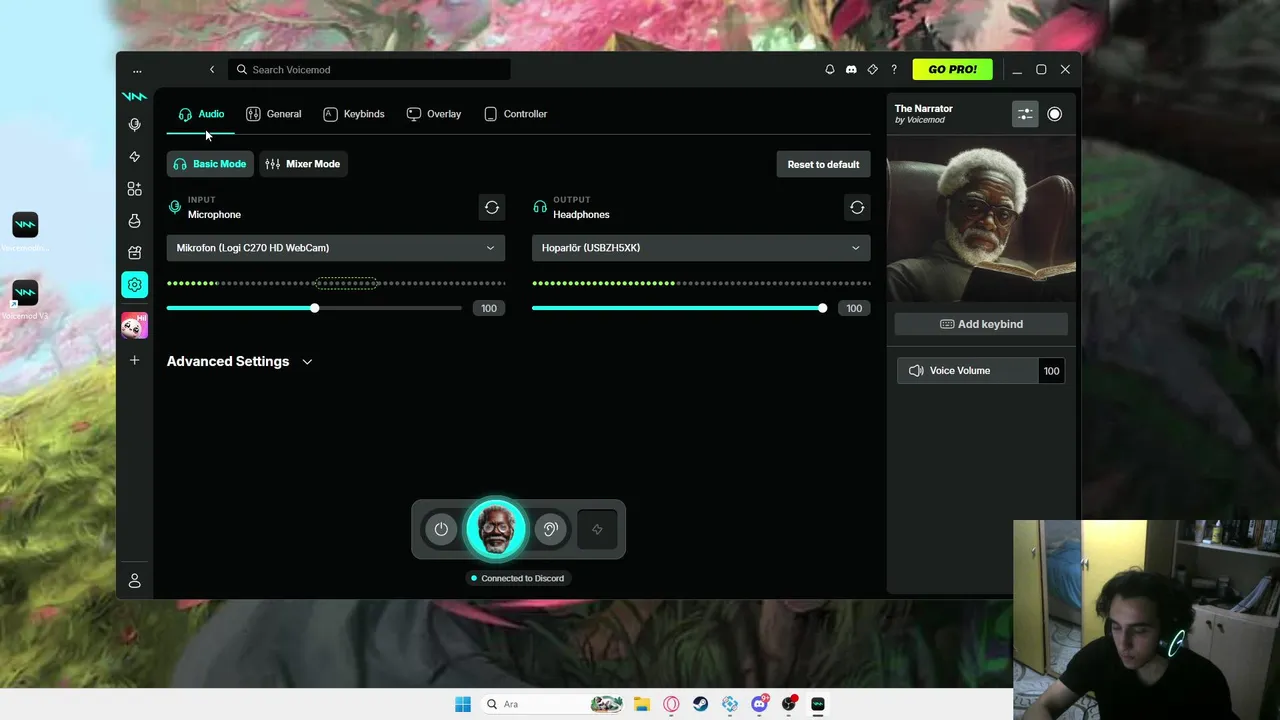
Task: Click the Connected to Discord status
Action: 518,578
